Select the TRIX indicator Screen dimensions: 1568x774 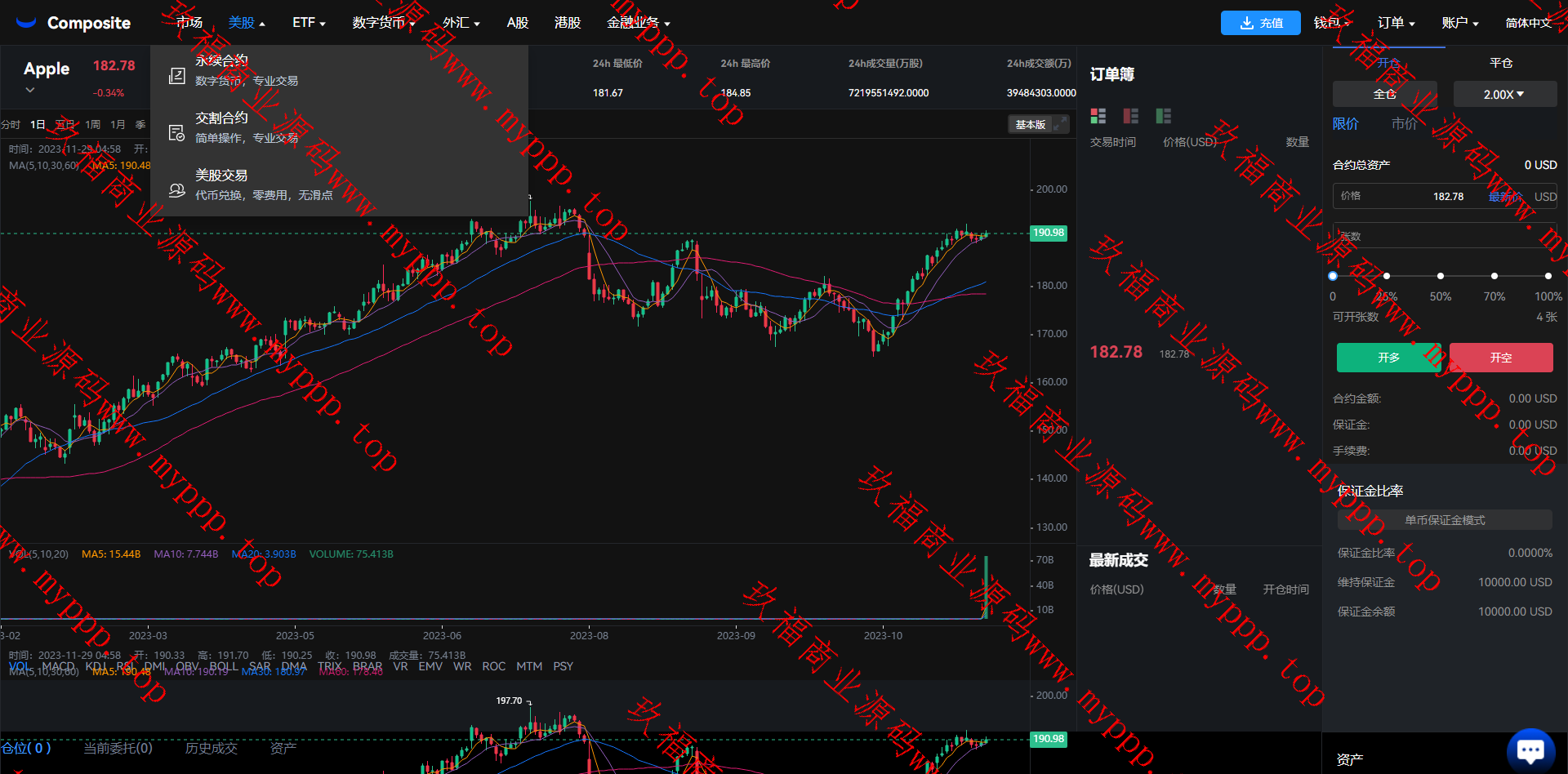coord(330,666)
